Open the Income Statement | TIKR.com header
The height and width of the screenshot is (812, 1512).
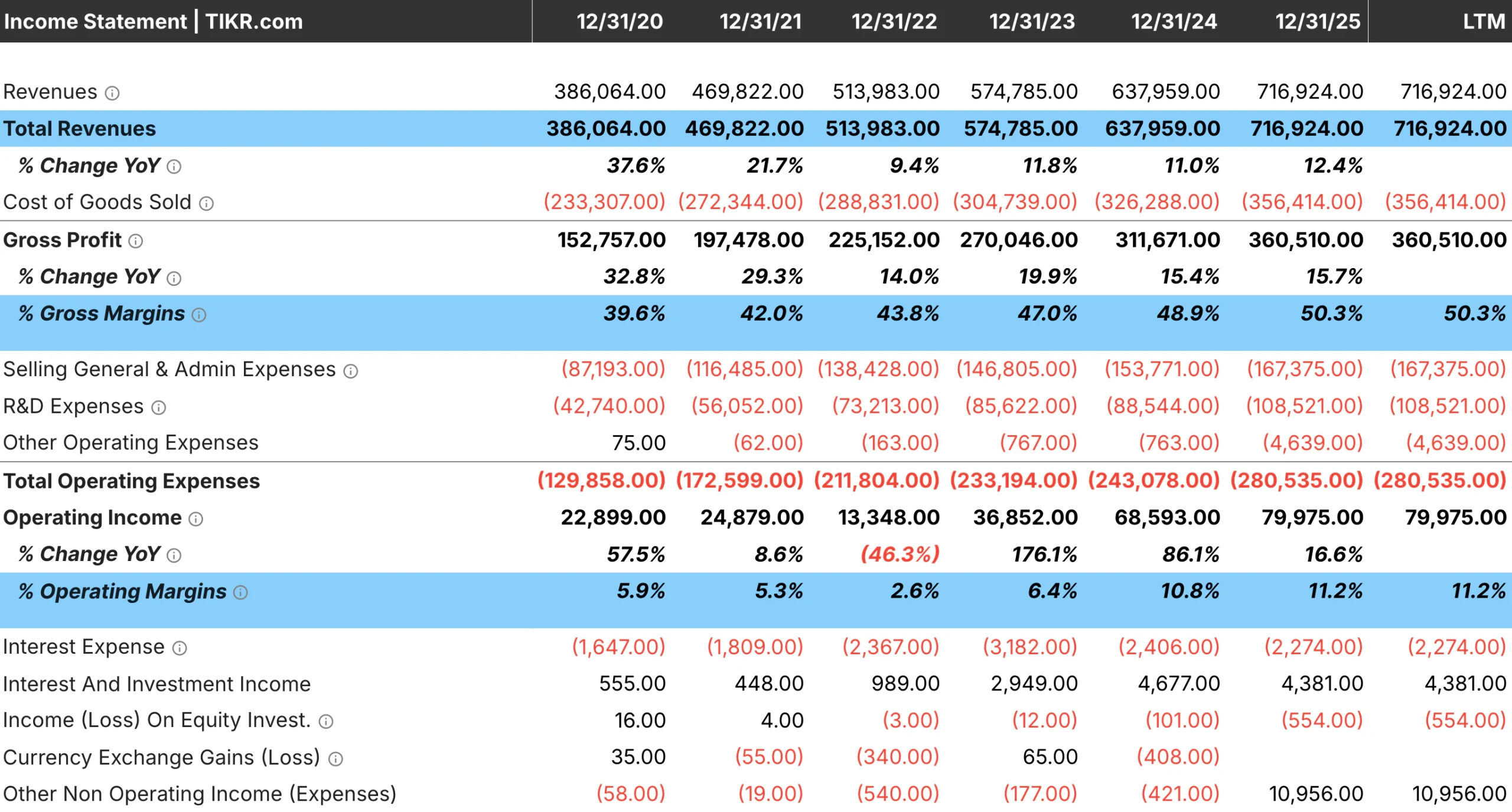click(154, 21)
